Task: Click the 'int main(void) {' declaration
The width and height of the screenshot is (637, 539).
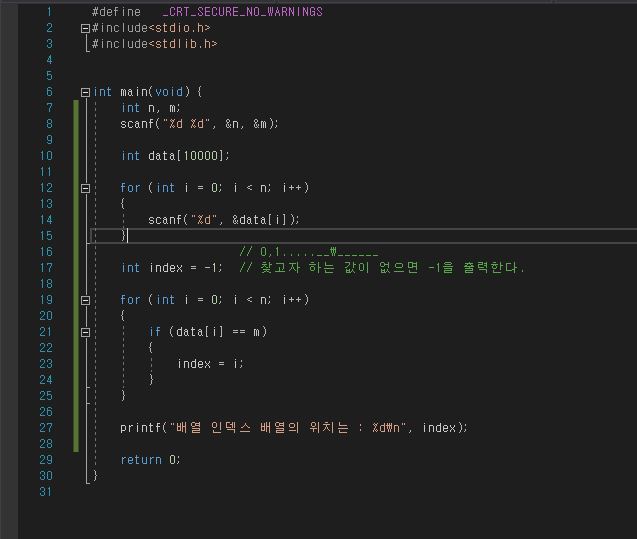Action: click(147, 92)
